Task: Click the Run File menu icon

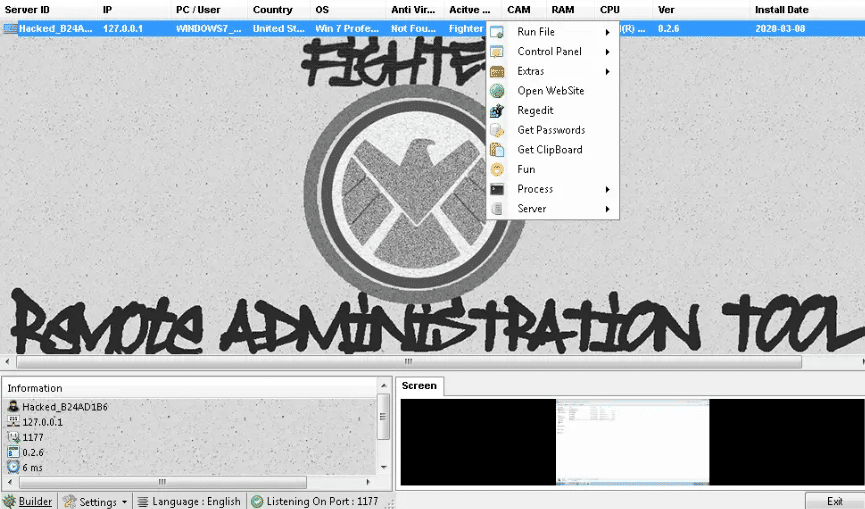Action: point(496,32)
